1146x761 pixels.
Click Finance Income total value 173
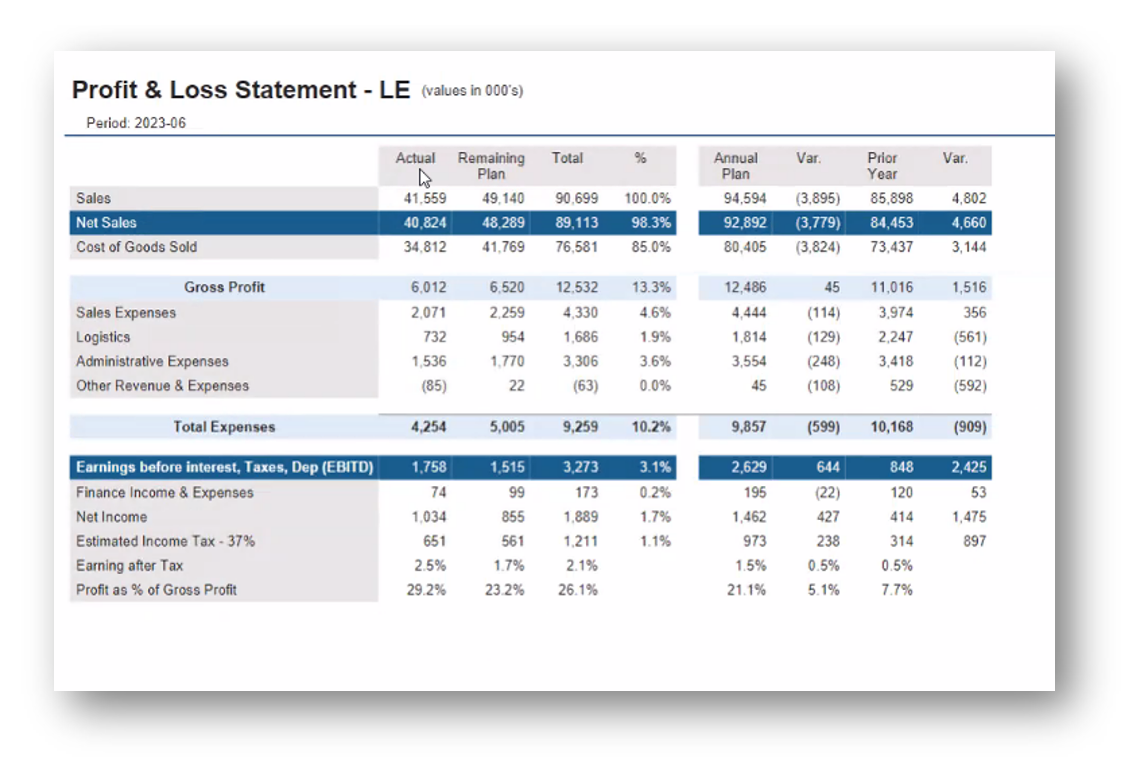586,493
